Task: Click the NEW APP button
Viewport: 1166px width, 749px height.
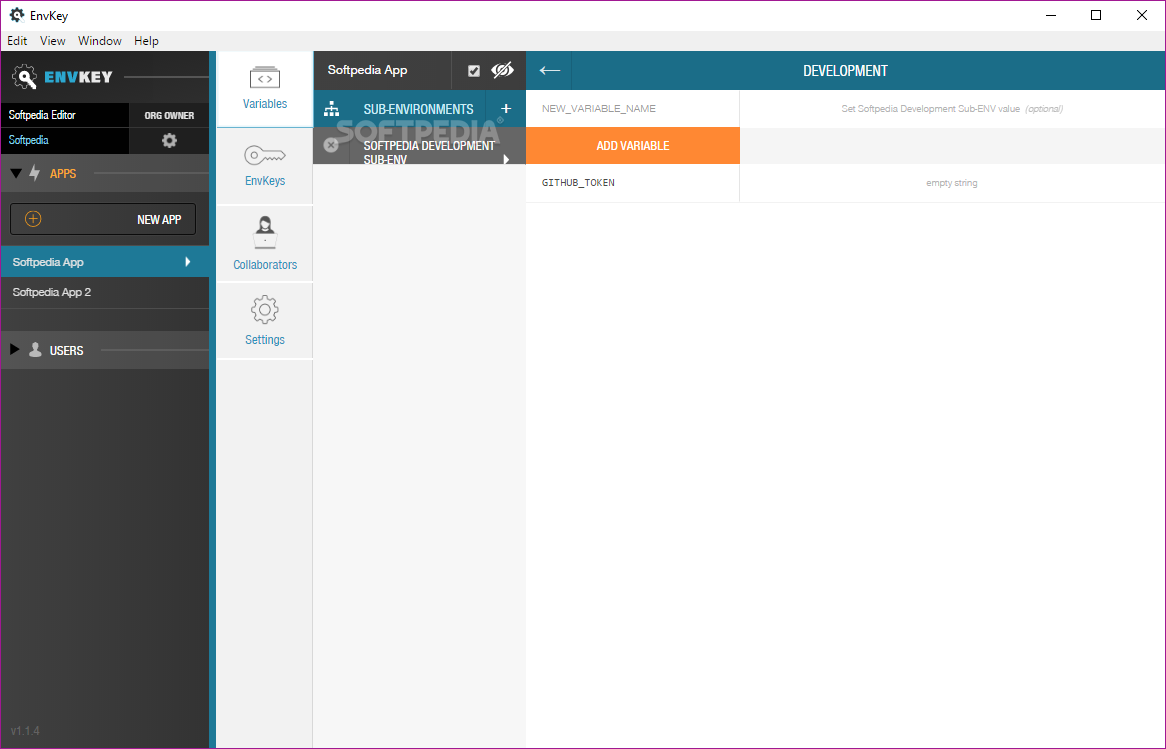Action: (103, 219)
